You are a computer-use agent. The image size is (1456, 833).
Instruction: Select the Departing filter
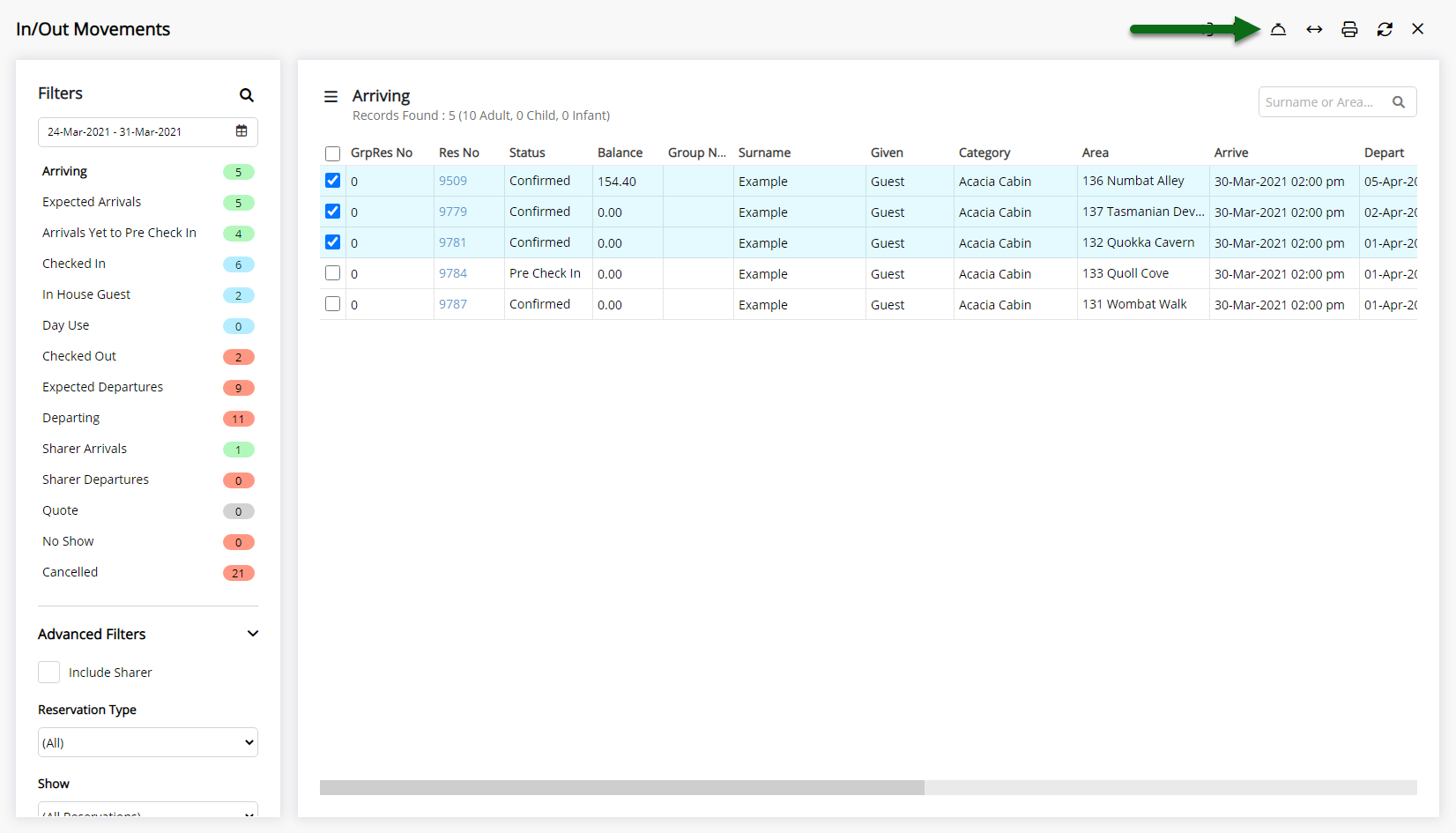[71, 418]
